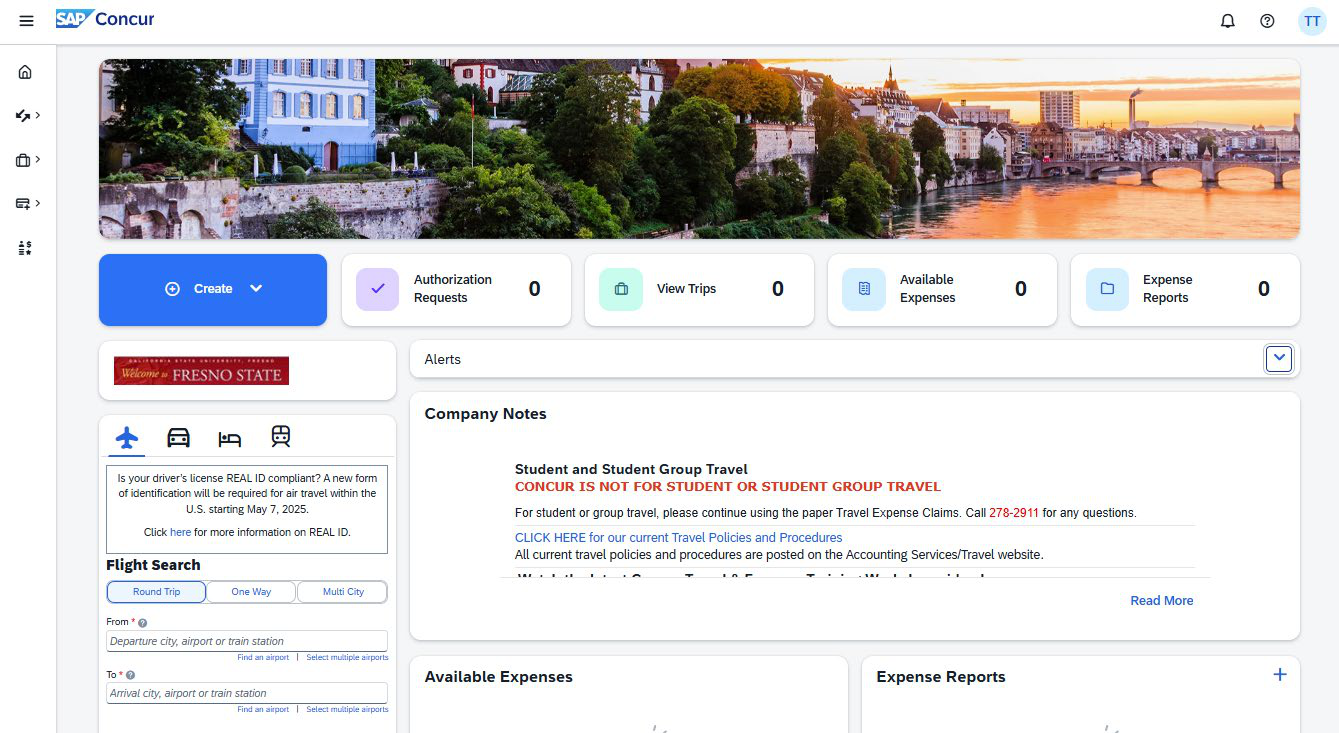This screenshot has width=1339, height=733.
Task: Click 'Find an airport' under From
Action: (263, 658)
